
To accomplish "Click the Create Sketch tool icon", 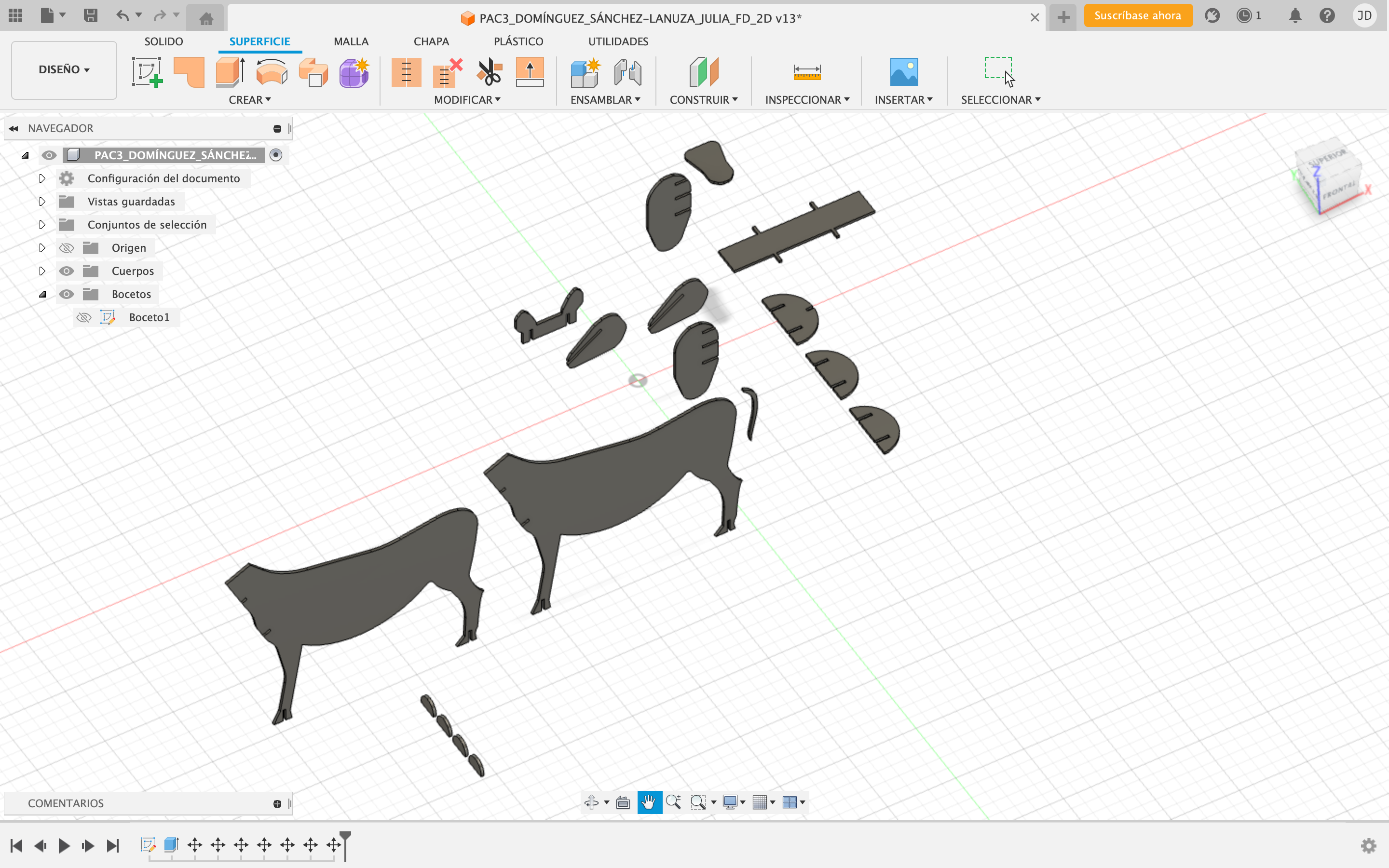I will point(147,72).
